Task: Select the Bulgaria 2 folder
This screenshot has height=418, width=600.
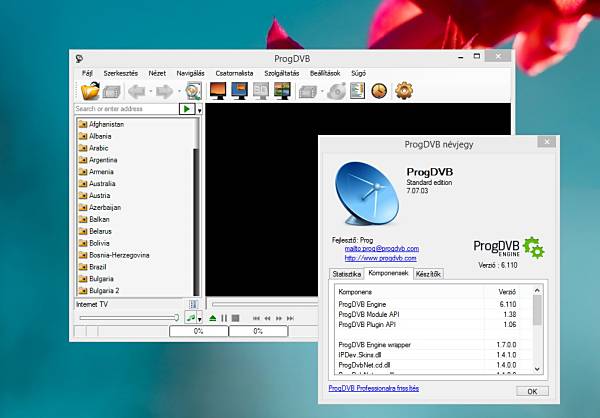Action: coord(99,291)
